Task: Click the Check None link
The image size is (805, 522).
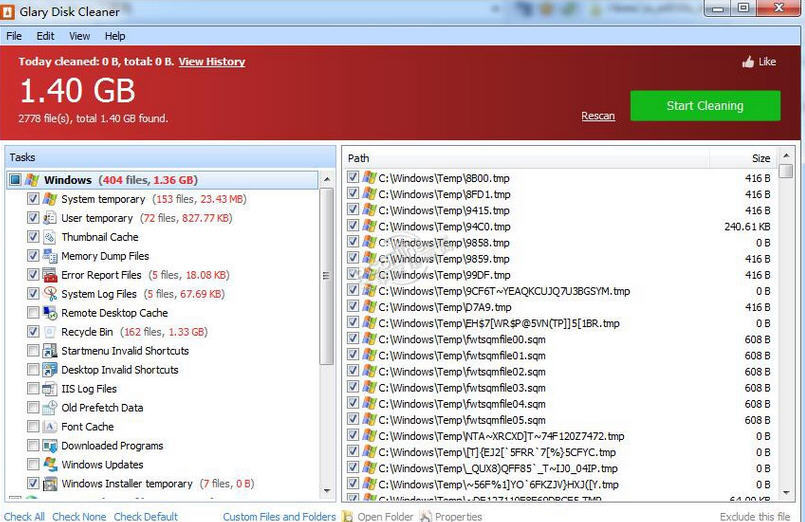Action: [x=79, y=516]
